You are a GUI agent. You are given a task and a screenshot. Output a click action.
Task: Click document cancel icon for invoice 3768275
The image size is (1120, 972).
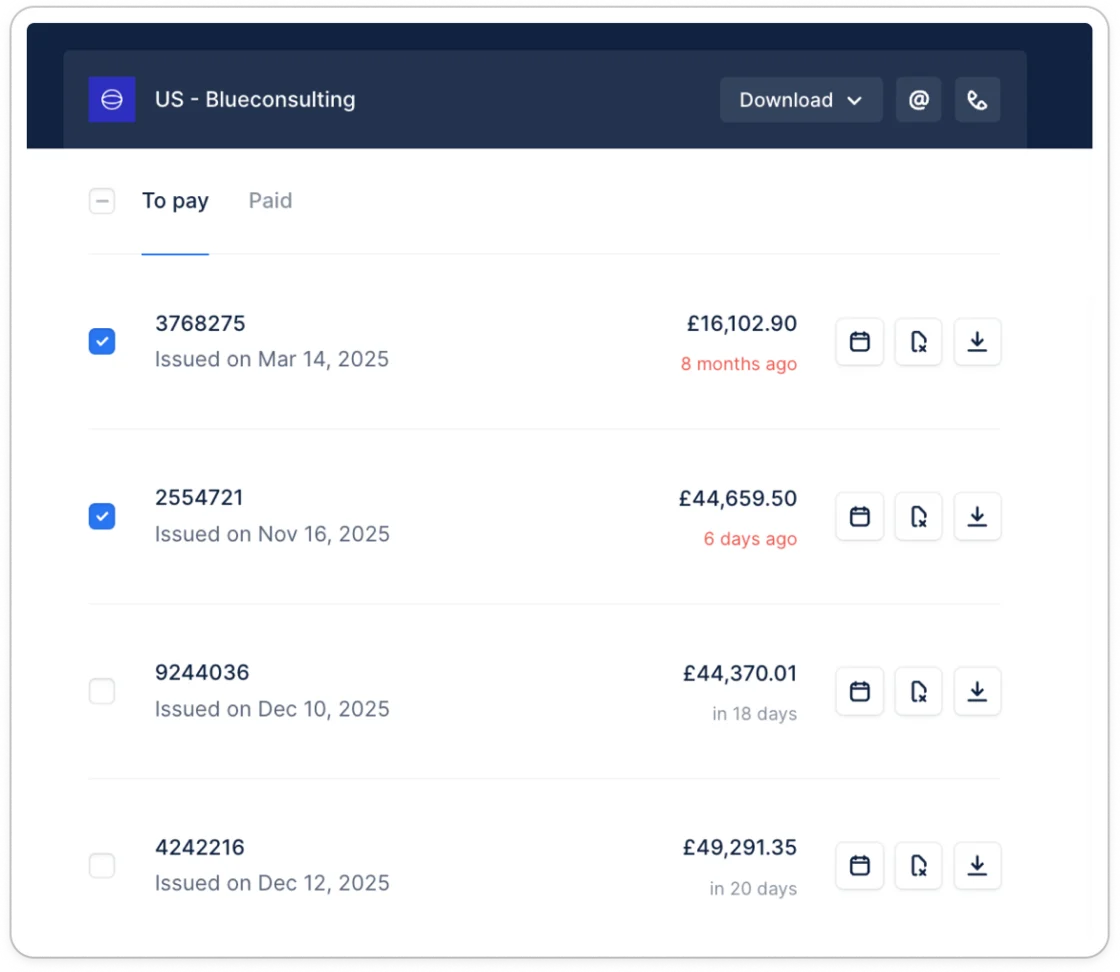pos(919,341)
